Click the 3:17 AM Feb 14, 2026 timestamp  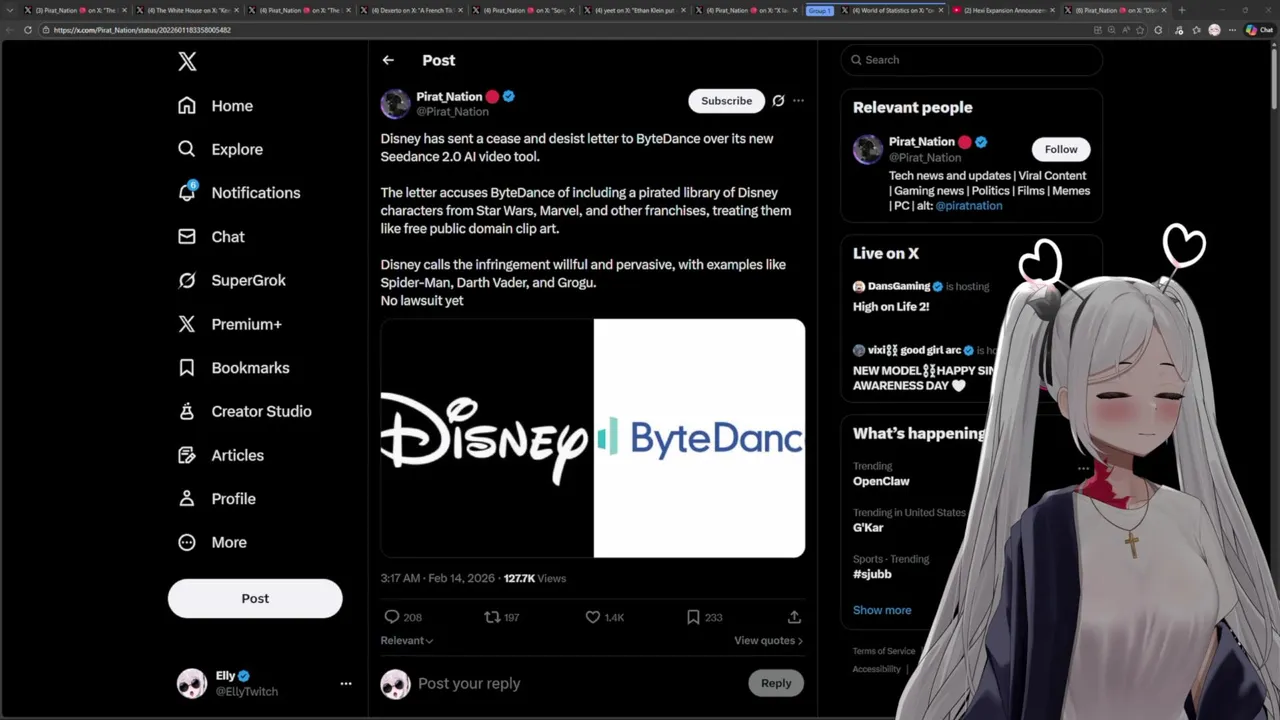click(x=437, y=578)
